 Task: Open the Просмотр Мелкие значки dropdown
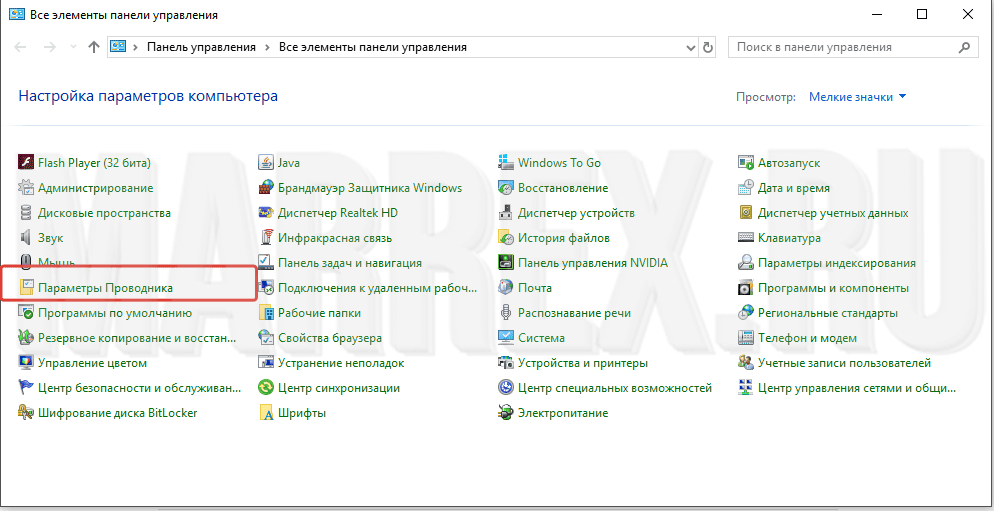(x=858, y=97)
